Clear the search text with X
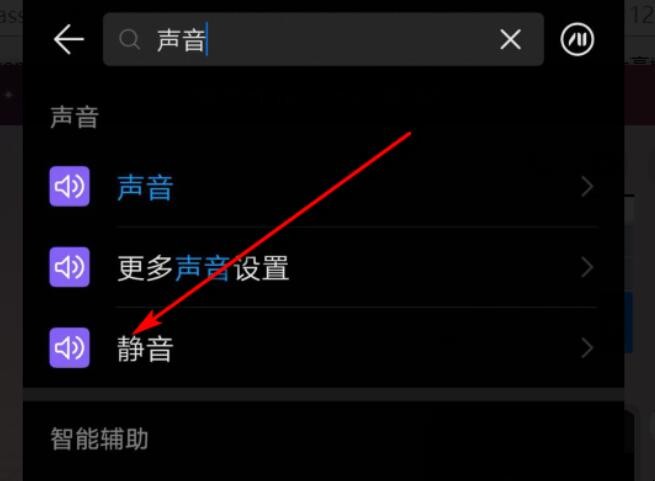Screen dimensions: 655x481 click(x=510, y=40)
